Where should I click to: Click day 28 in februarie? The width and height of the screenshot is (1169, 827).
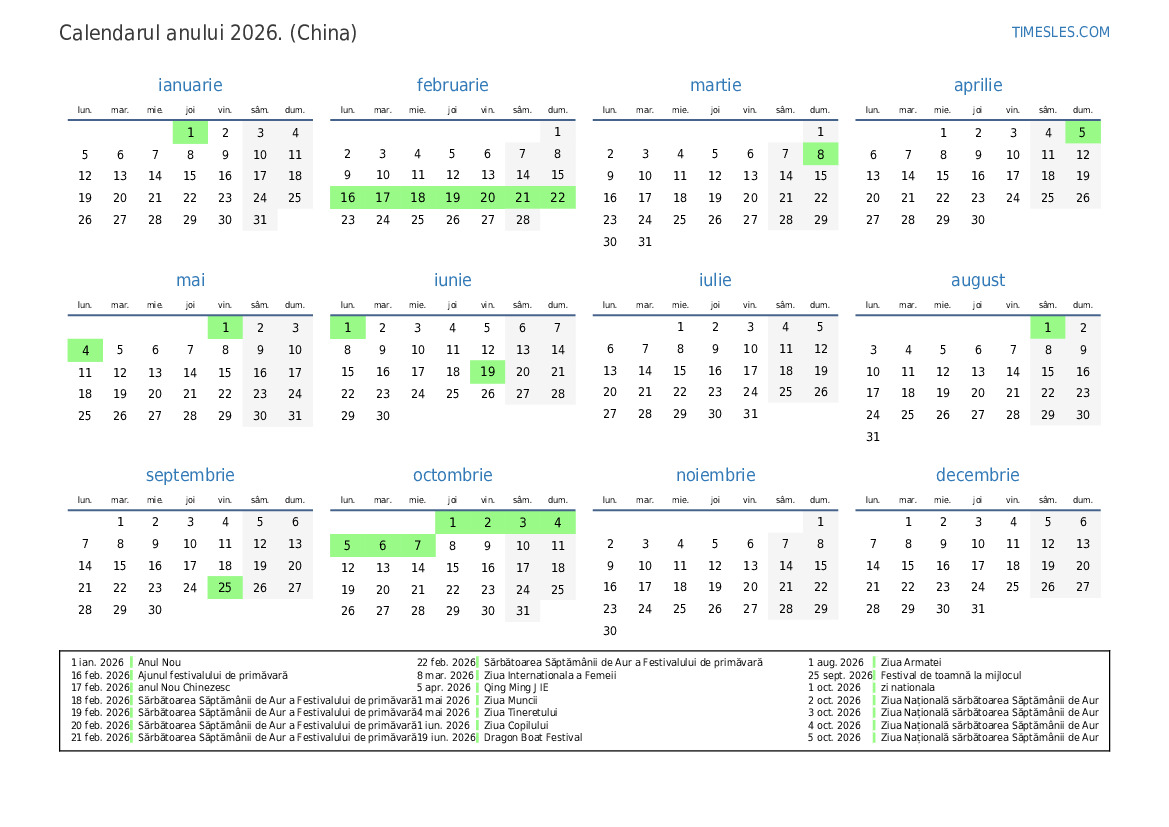523,220
